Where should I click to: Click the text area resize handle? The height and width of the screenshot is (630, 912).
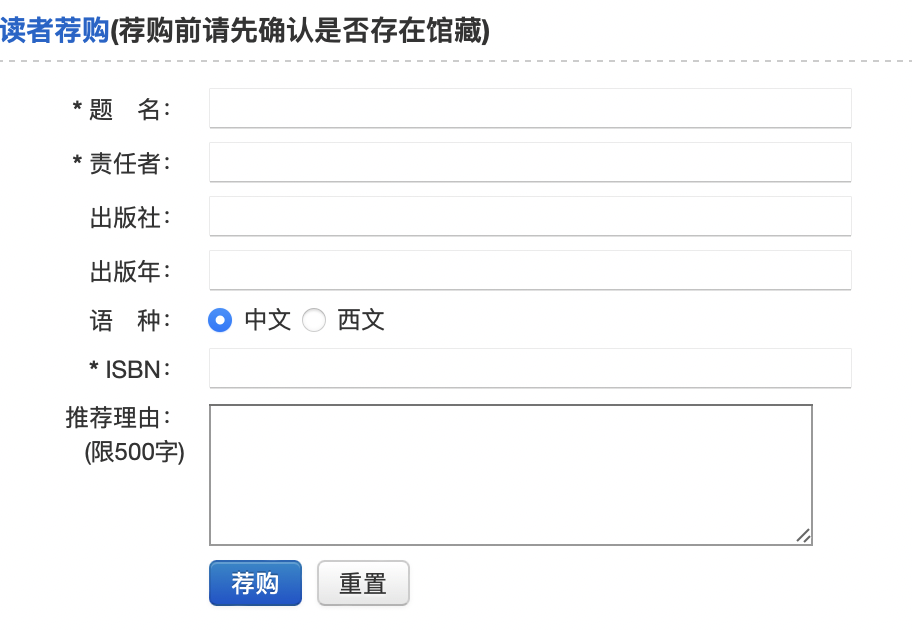click(803, 536)
